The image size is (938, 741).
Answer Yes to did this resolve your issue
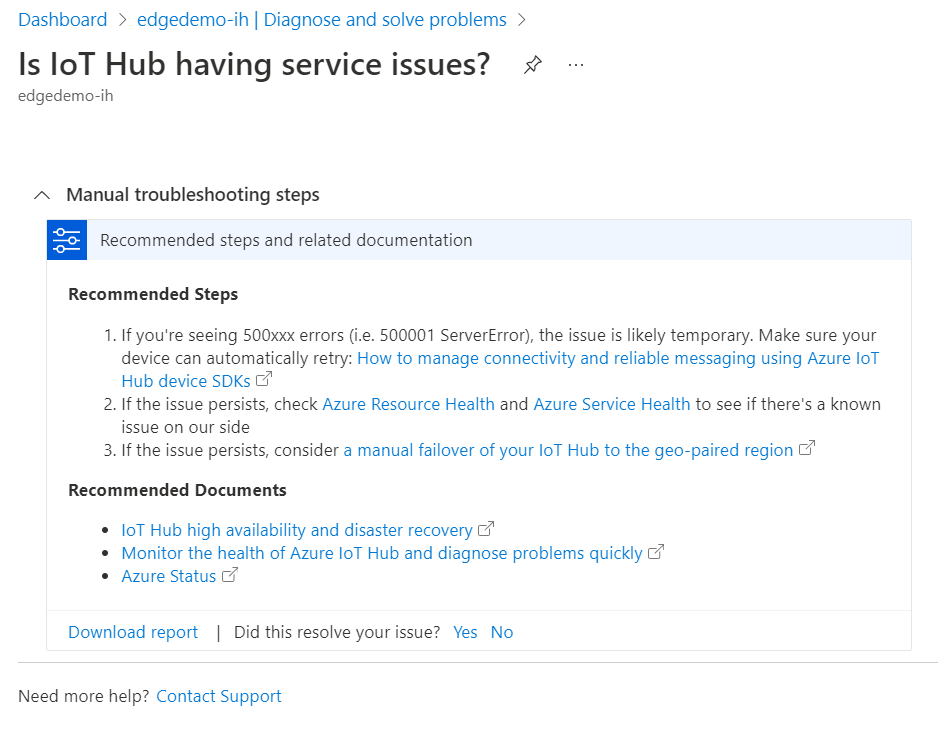(464, 631)
